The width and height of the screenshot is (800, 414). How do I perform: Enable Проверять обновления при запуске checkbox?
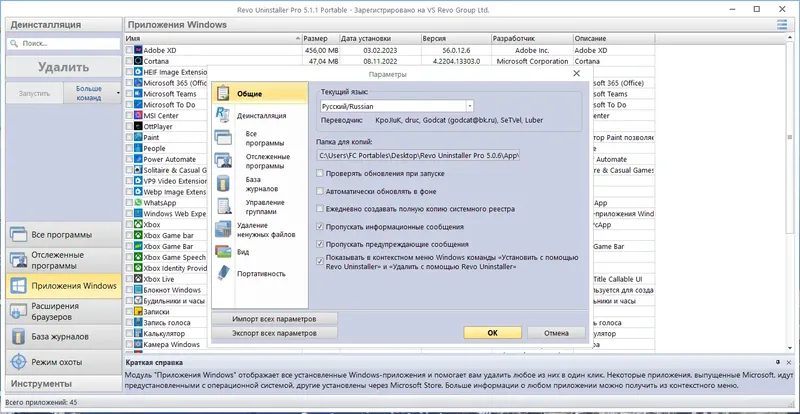click(x=320, y=174)
